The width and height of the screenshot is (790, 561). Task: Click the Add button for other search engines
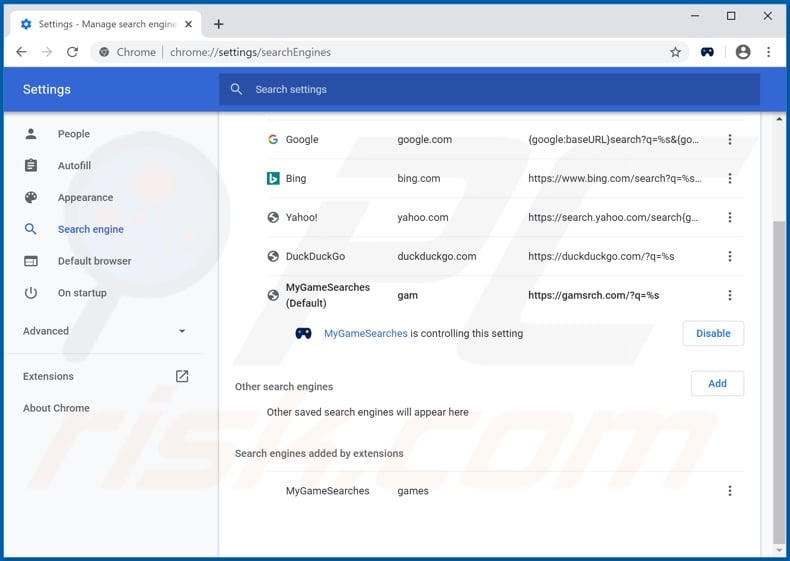tap(717, 384)
